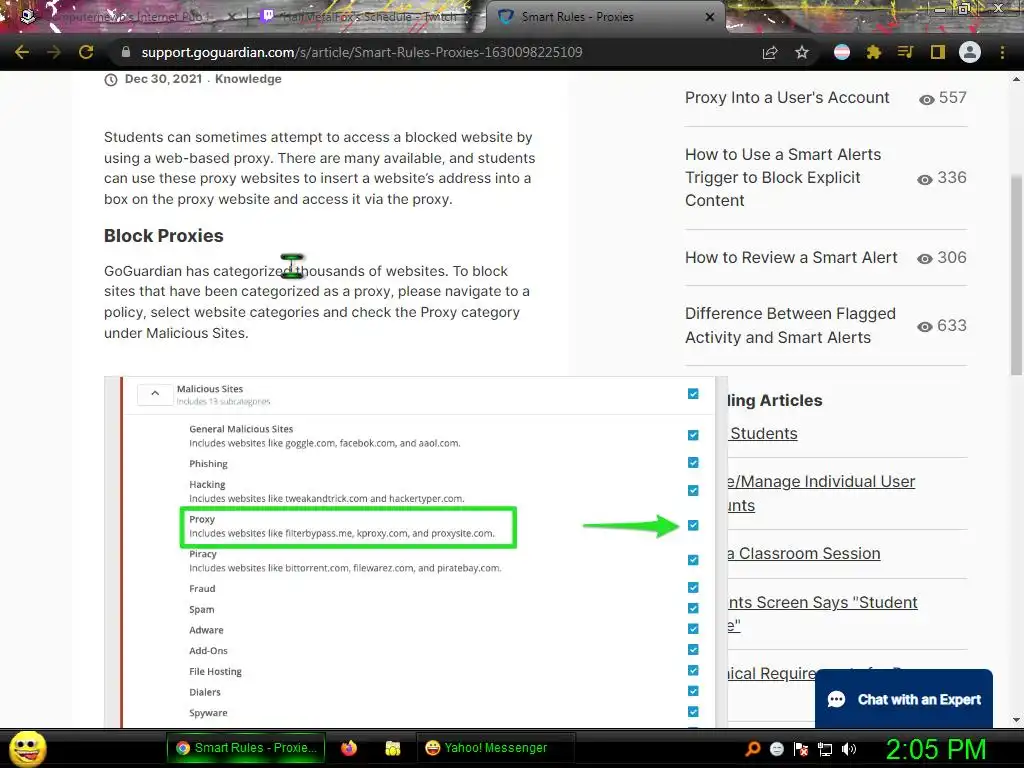This screenshot has width=1024, height=768.
Task: Click the Dec 30, 2021 date text
Action: click(163, 79)
